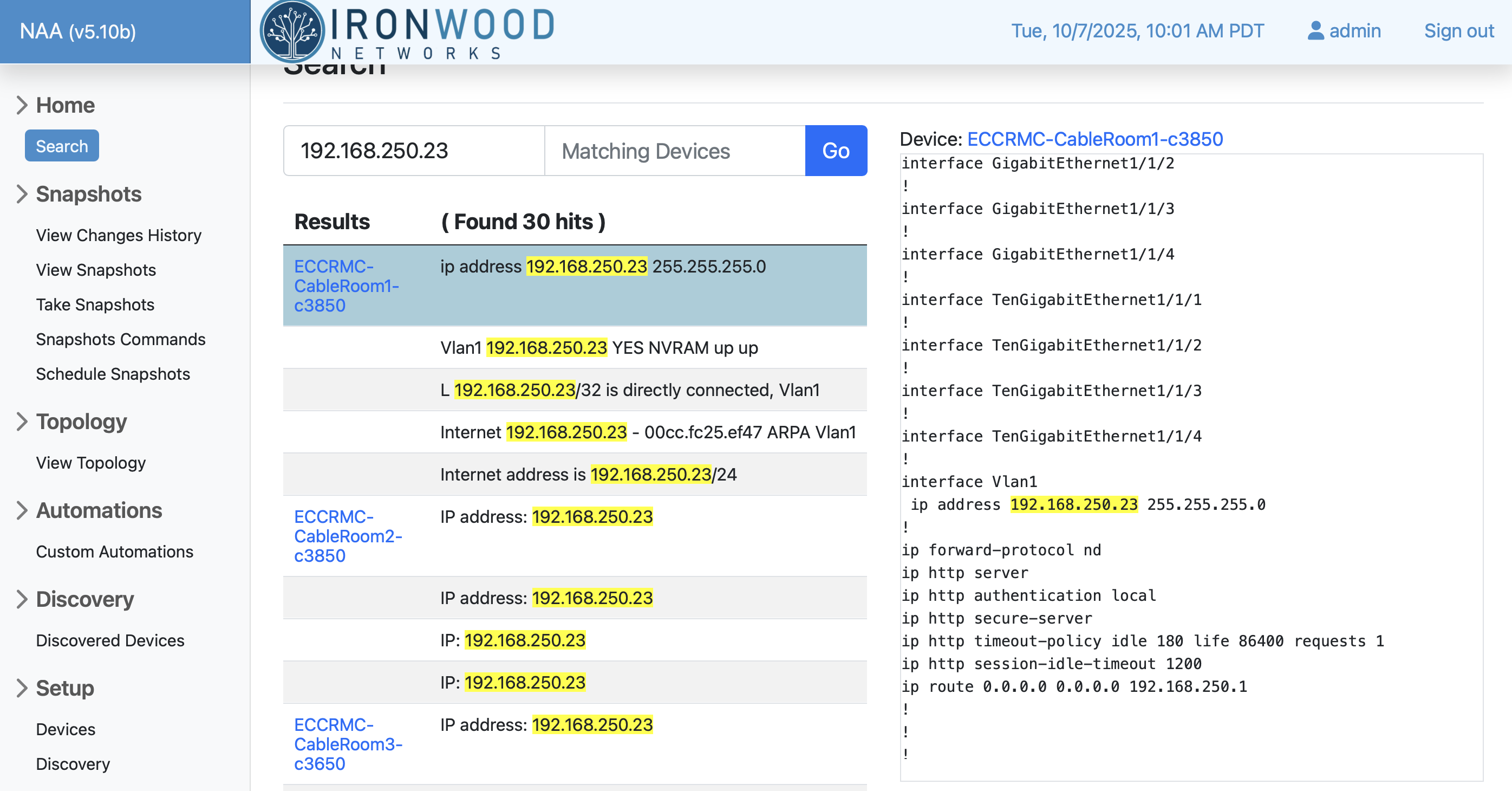The width and height of the screenshot is (1512, 791).
Task: Click the admin user icon
Action: click(1315, 30)
